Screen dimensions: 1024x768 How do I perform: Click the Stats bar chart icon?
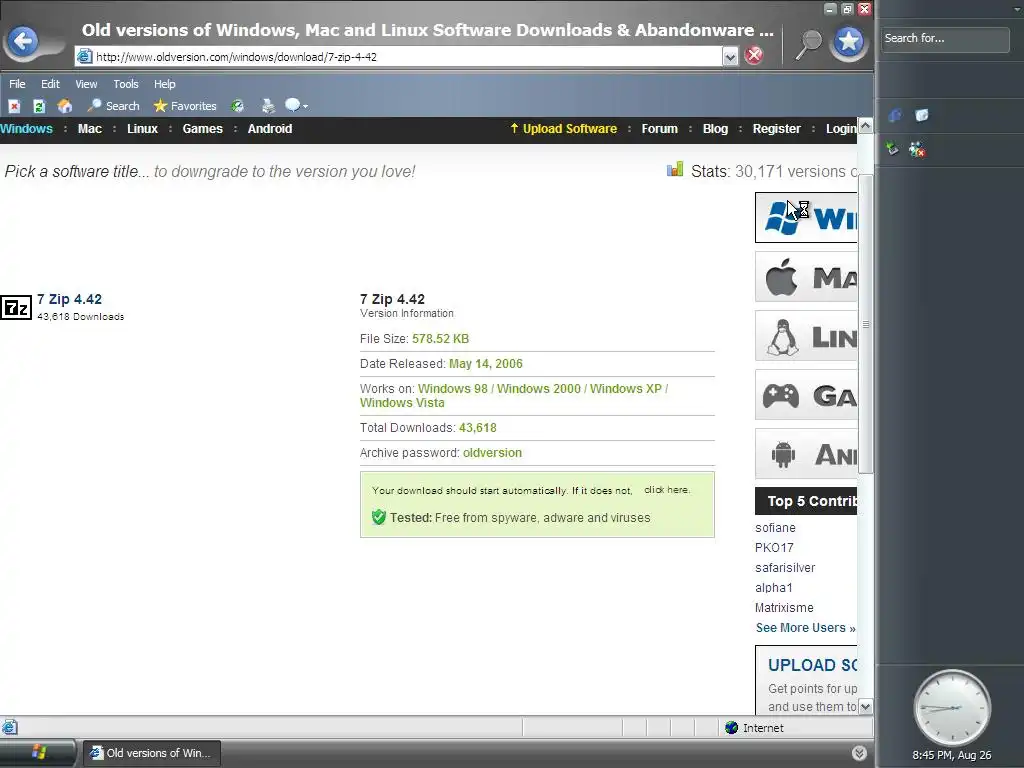click(x=675, y=170)
